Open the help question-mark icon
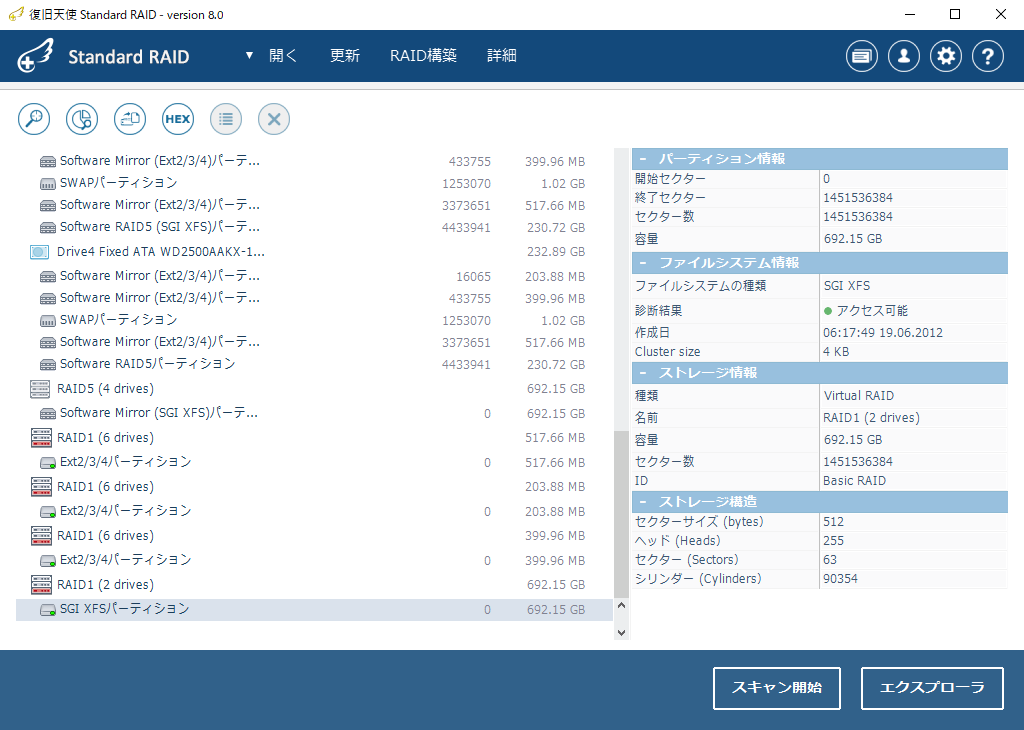This screenshot has height=730, width=1024. point(987,56)
